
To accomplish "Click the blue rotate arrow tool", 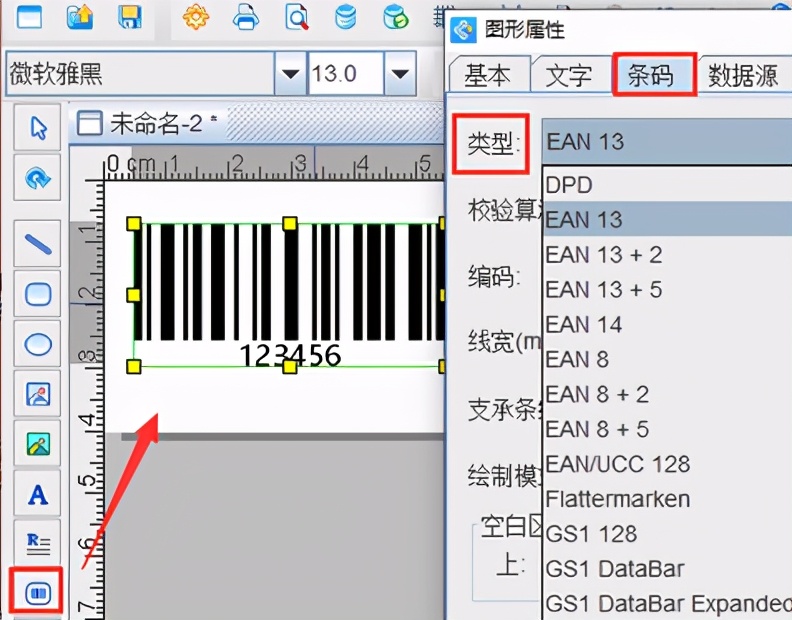I will pos(38,178).
